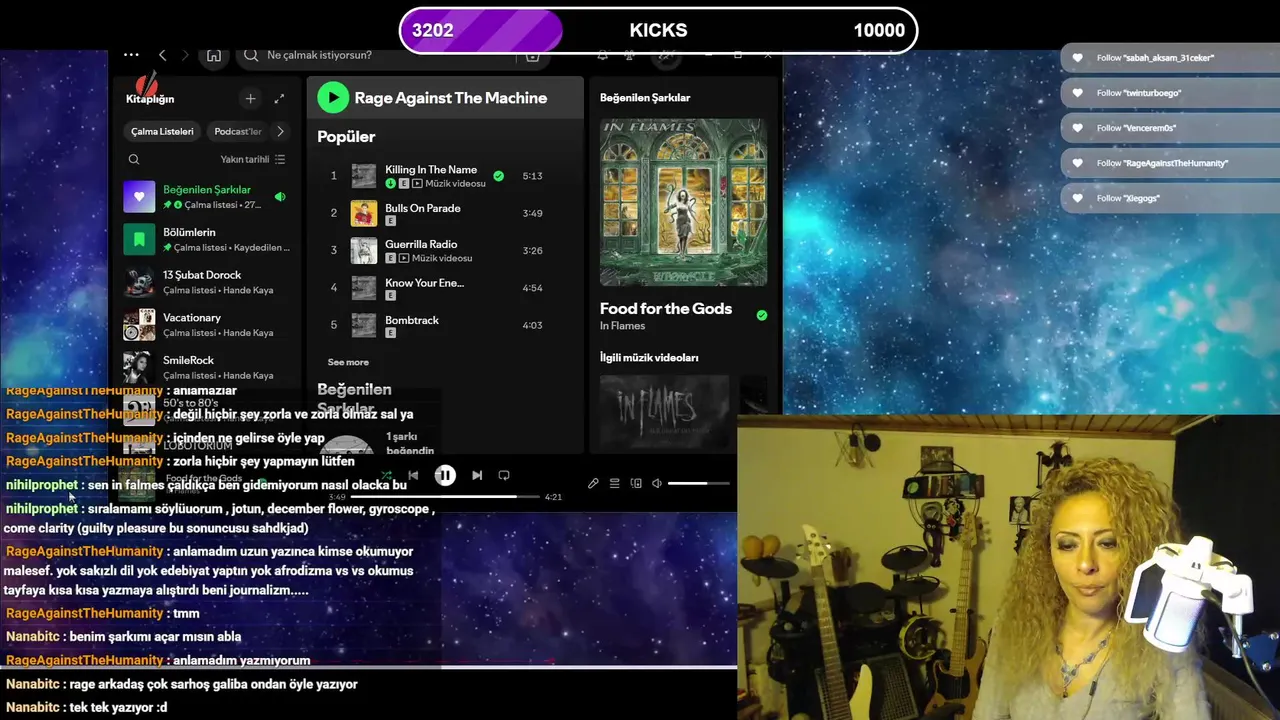Toggle liked checkmark on Killing In The Name
The height and width of the screenshot is (720, 1280).
(x=498, y=176)
